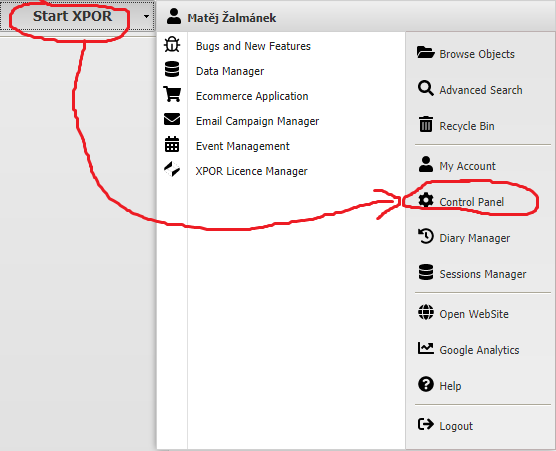Click the Start XPOR button
Viewport: 556px width, 451px height.
coord(72,16)
